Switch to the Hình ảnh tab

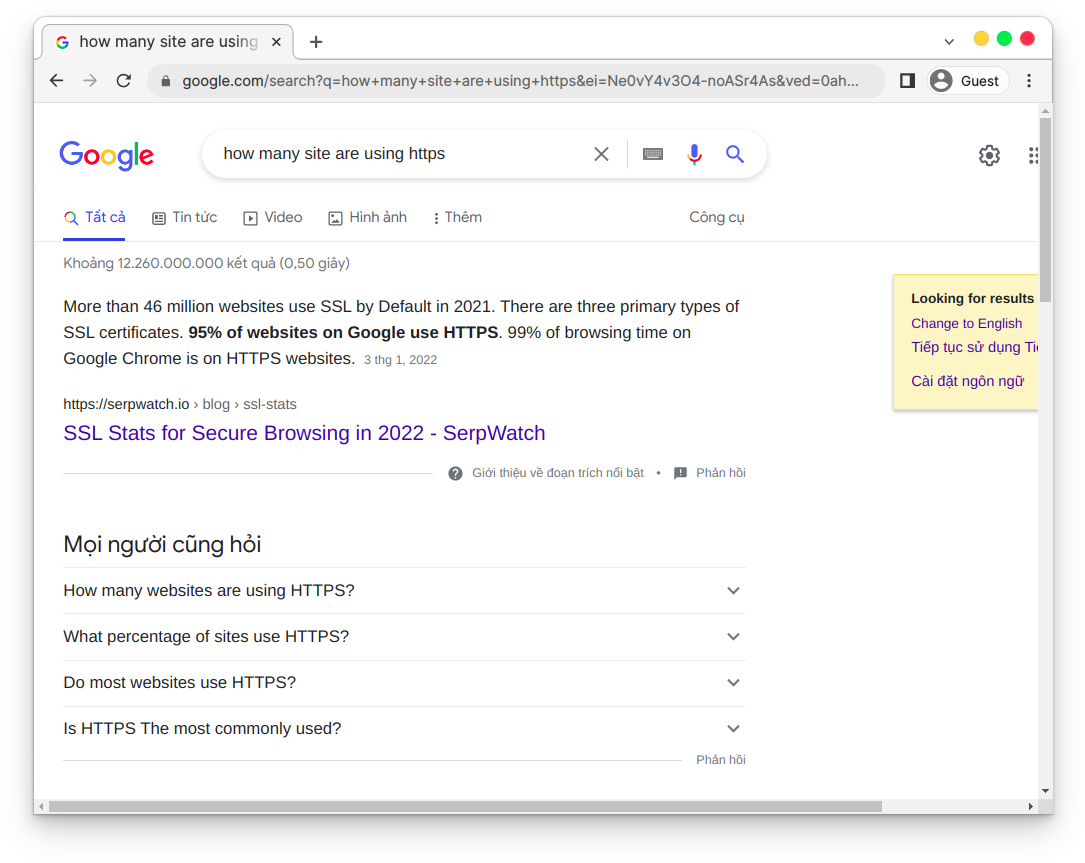point(368,218)
